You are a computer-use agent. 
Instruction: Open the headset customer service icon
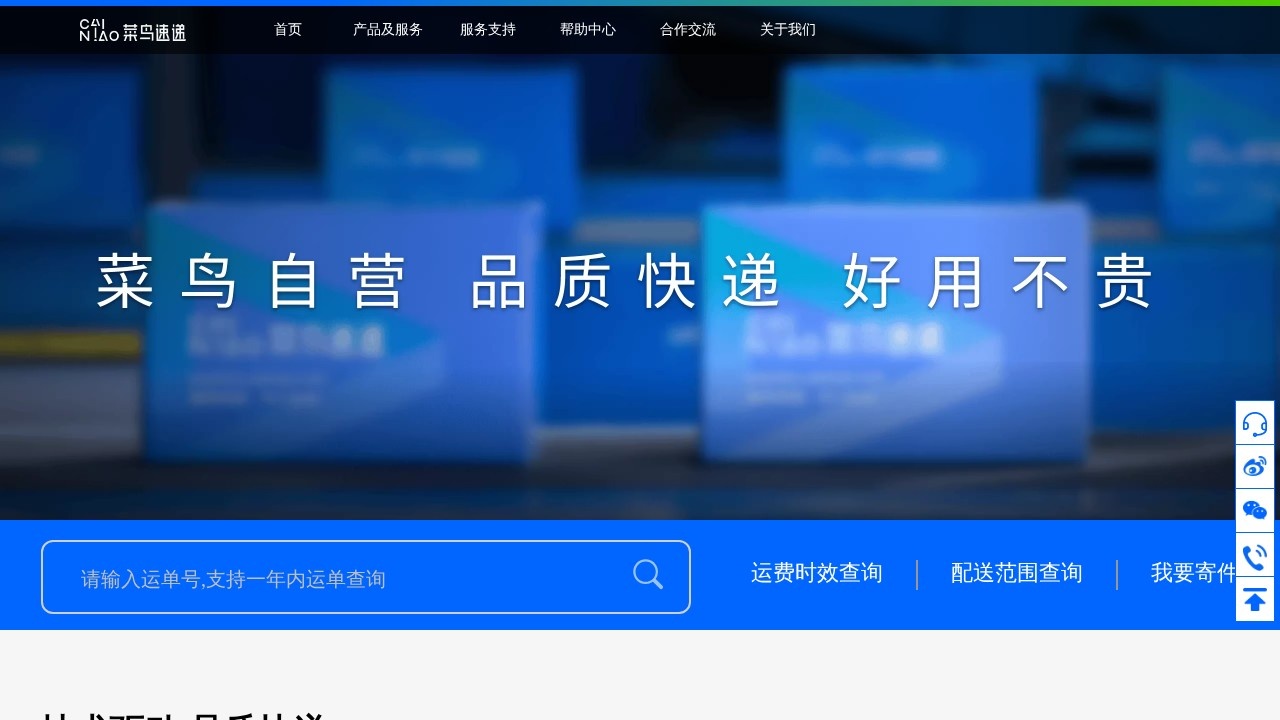[1255, 423]
